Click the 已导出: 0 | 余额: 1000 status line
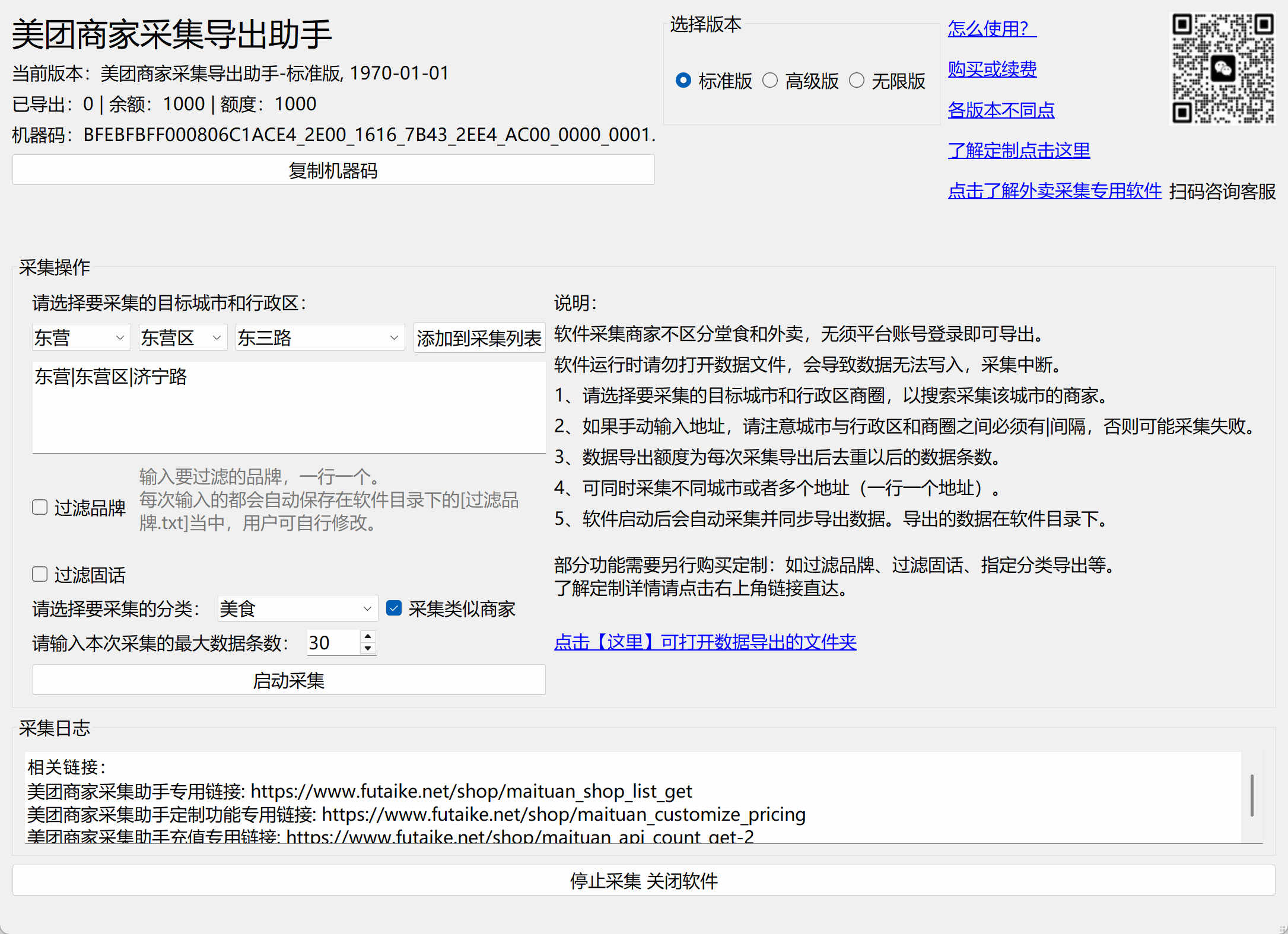Screen dimensions: 1288x934 tap(164, 104)
